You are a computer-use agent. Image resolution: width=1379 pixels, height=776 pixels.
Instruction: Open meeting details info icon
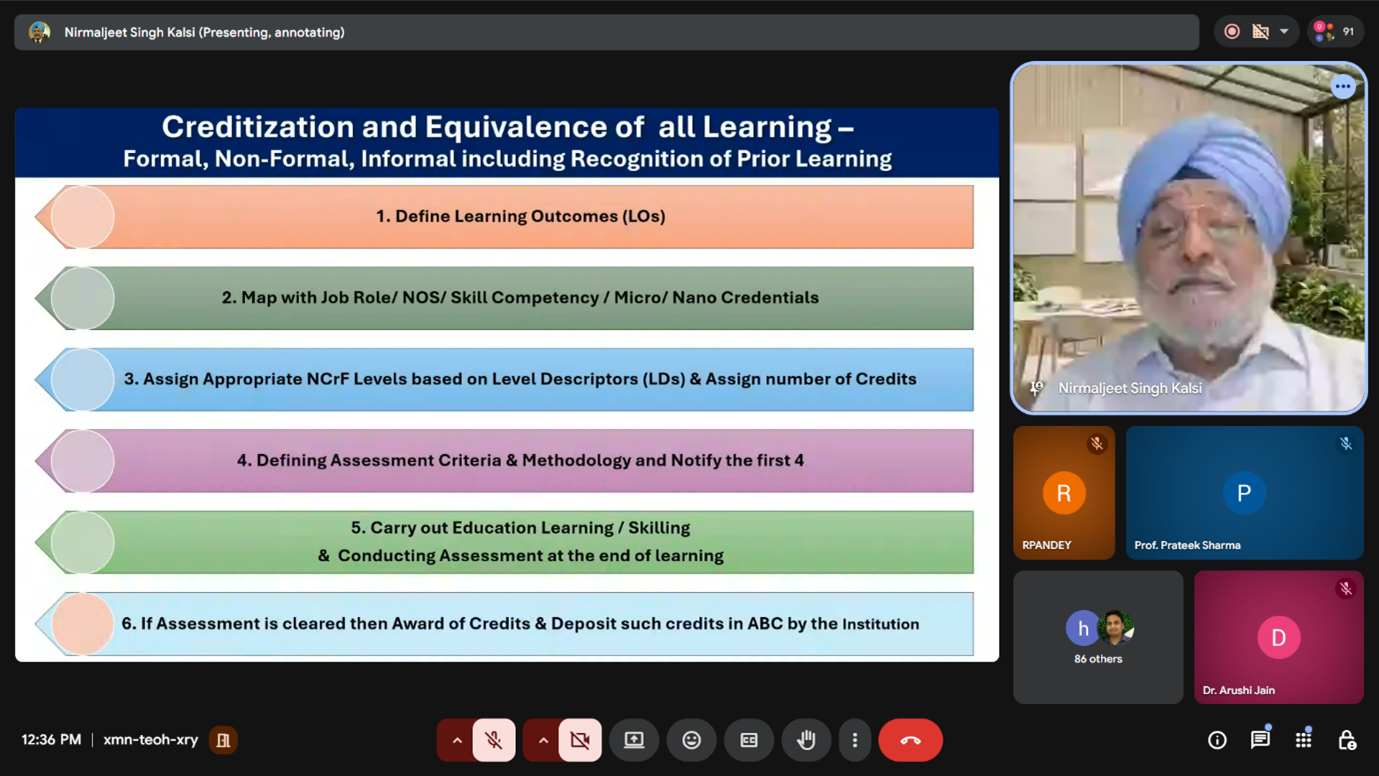coord(1217,740)
